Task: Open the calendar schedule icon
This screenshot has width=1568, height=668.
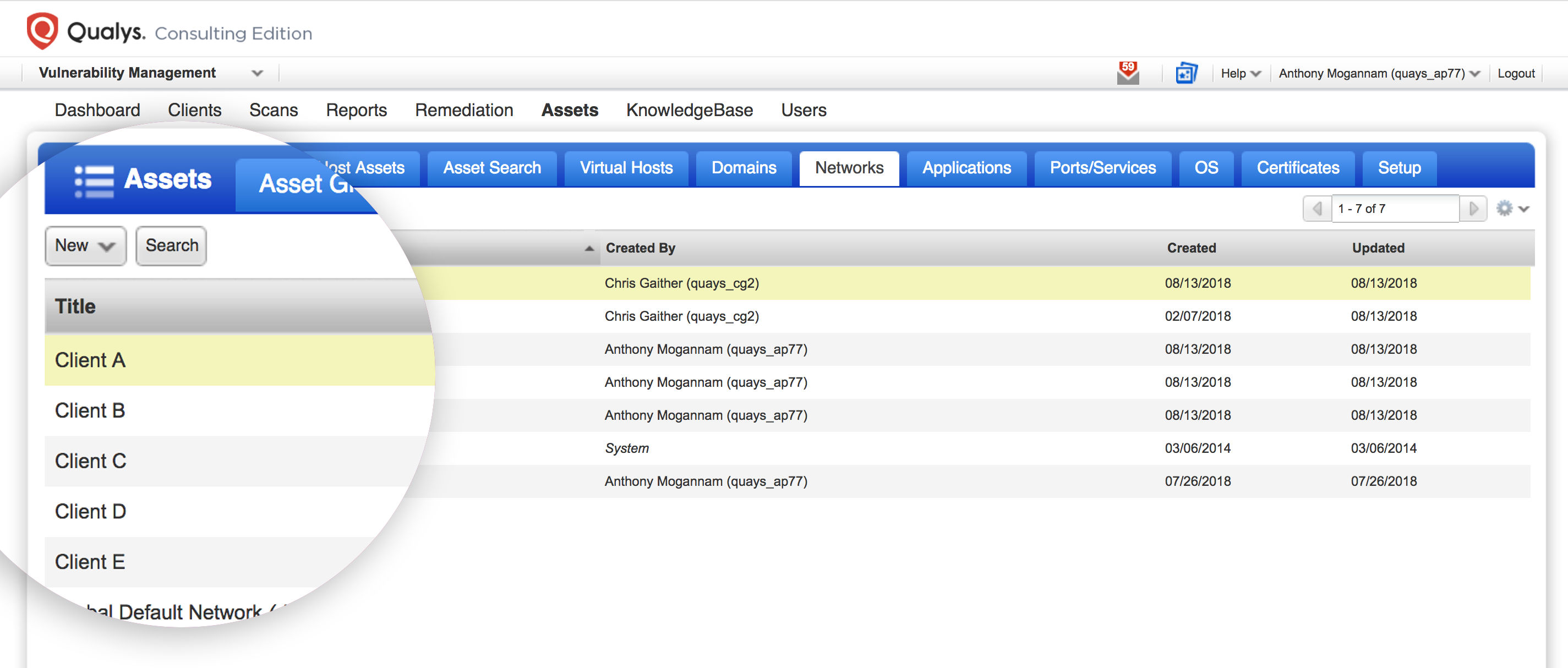Action: 1185,73
